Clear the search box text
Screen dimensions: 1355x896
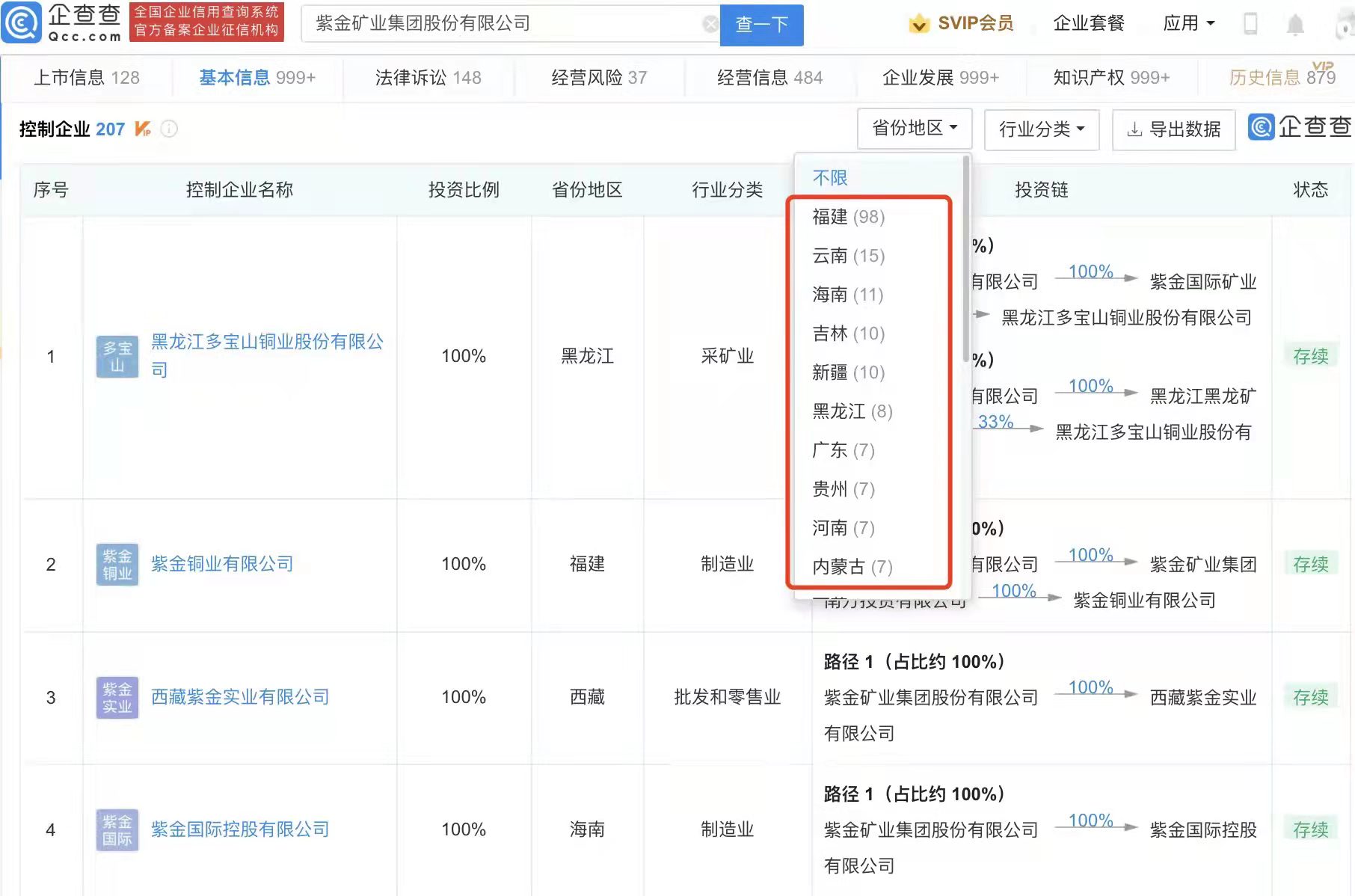tap(710, 24)
